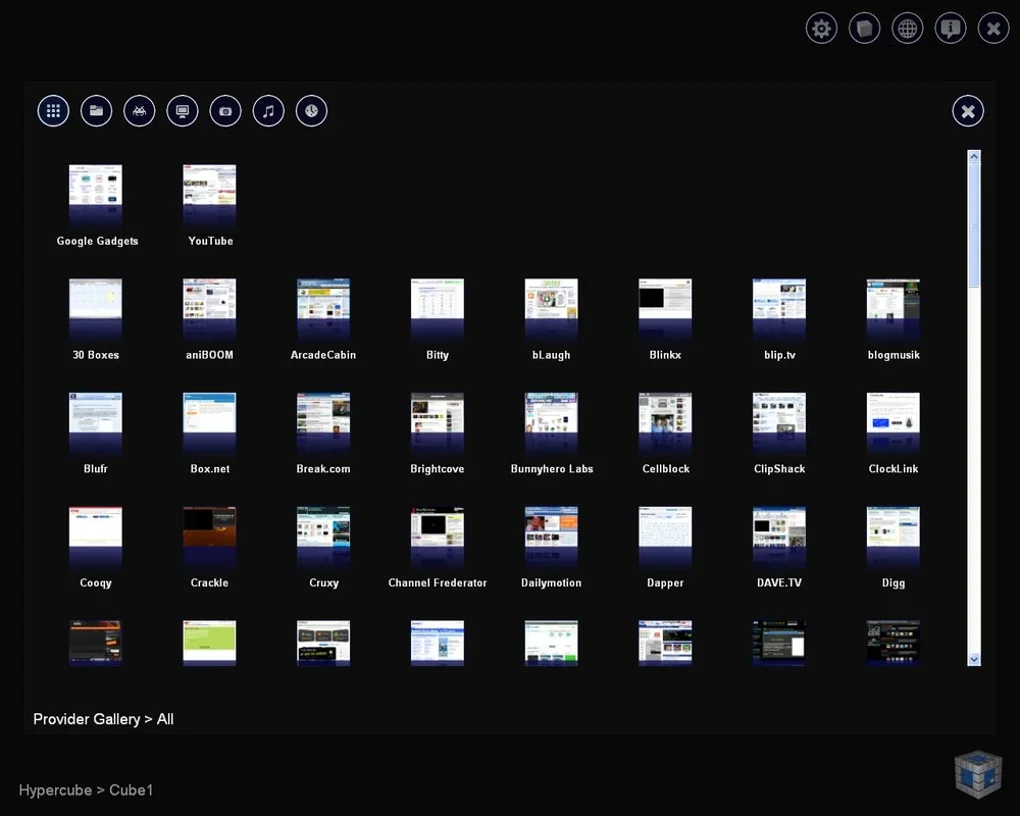Choose the Box.net provider
The width and height of the screenshot is (1020, 816).
pos(209,422)
